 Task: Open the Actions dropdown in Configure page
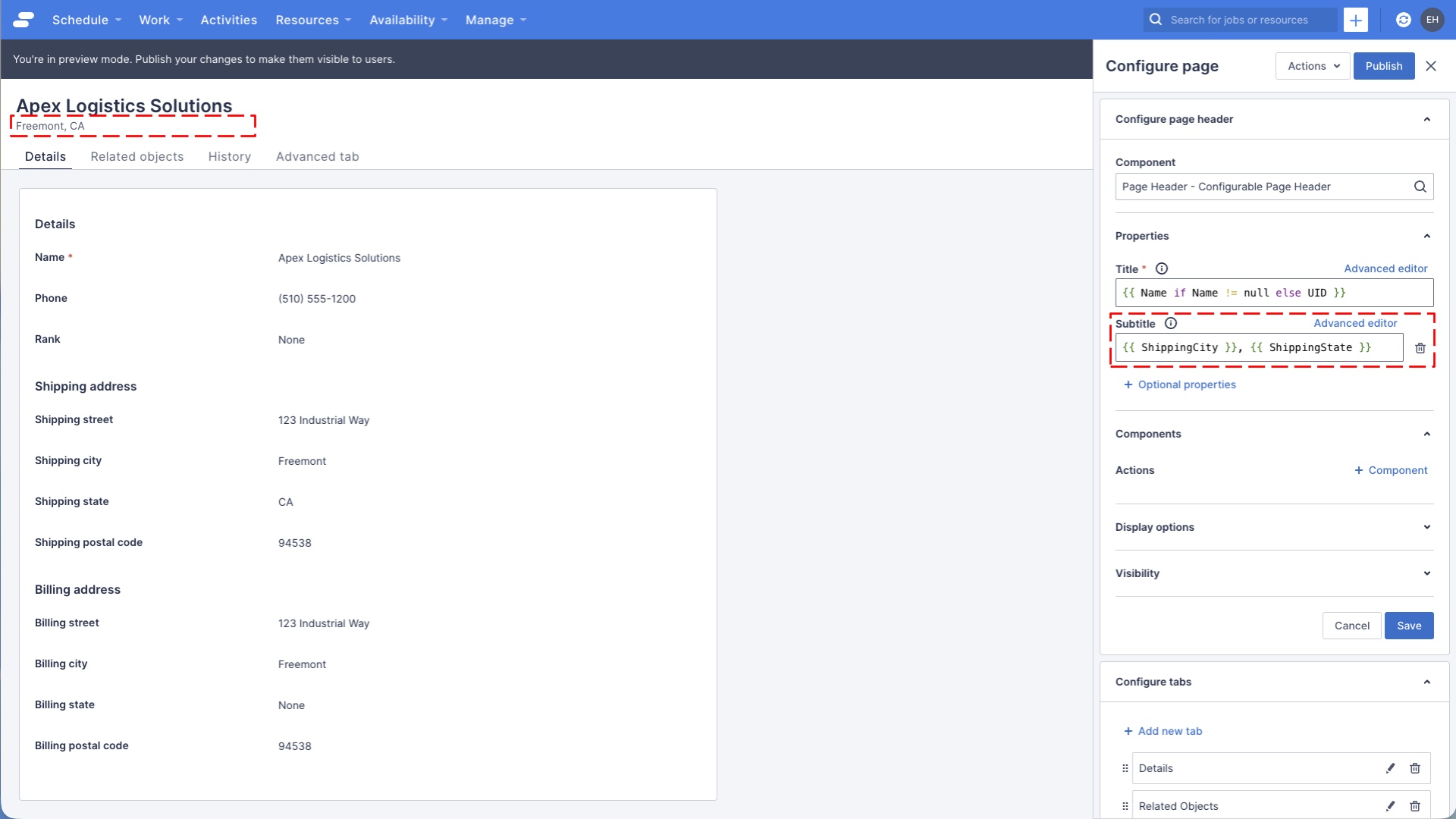[1312, 66]
